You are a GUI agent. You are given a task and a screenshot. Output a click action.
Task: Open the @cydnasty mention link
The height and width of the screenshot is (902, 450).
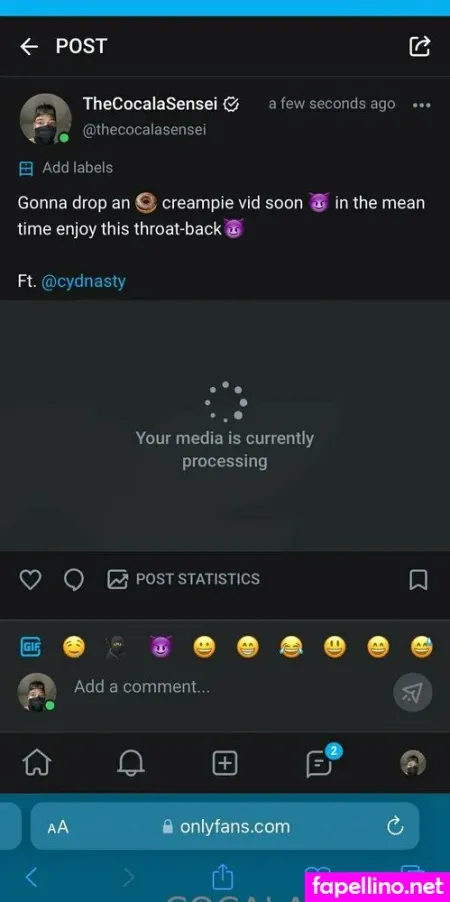83,282
